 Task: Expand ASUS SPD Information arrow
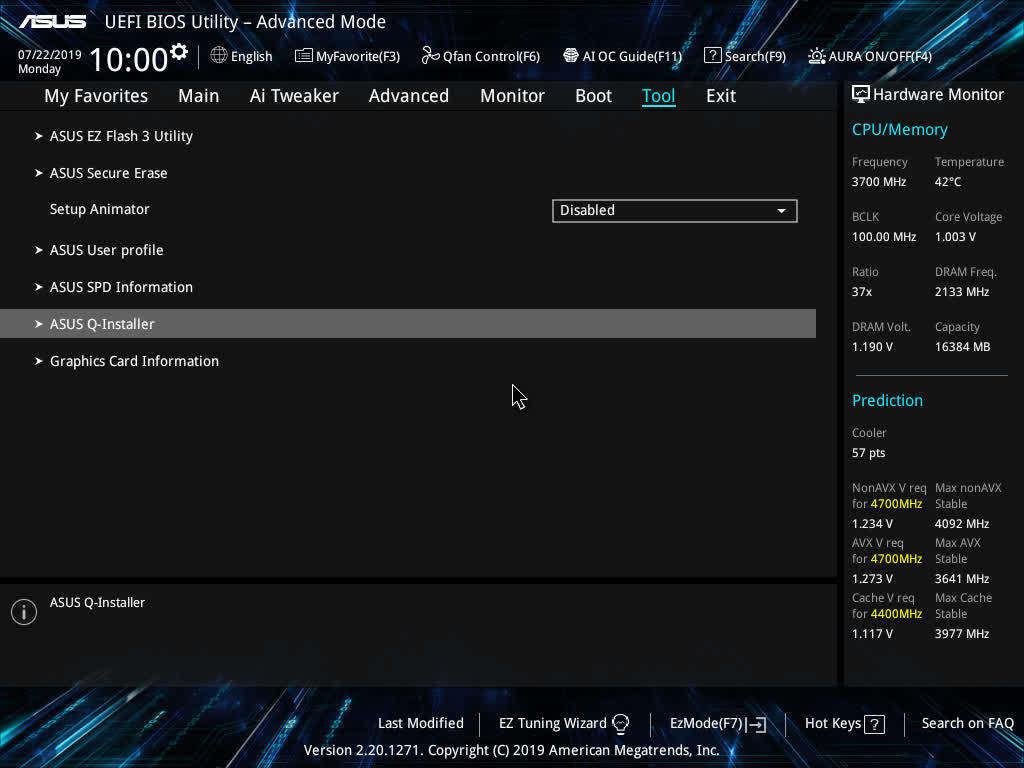coord(39,287)
